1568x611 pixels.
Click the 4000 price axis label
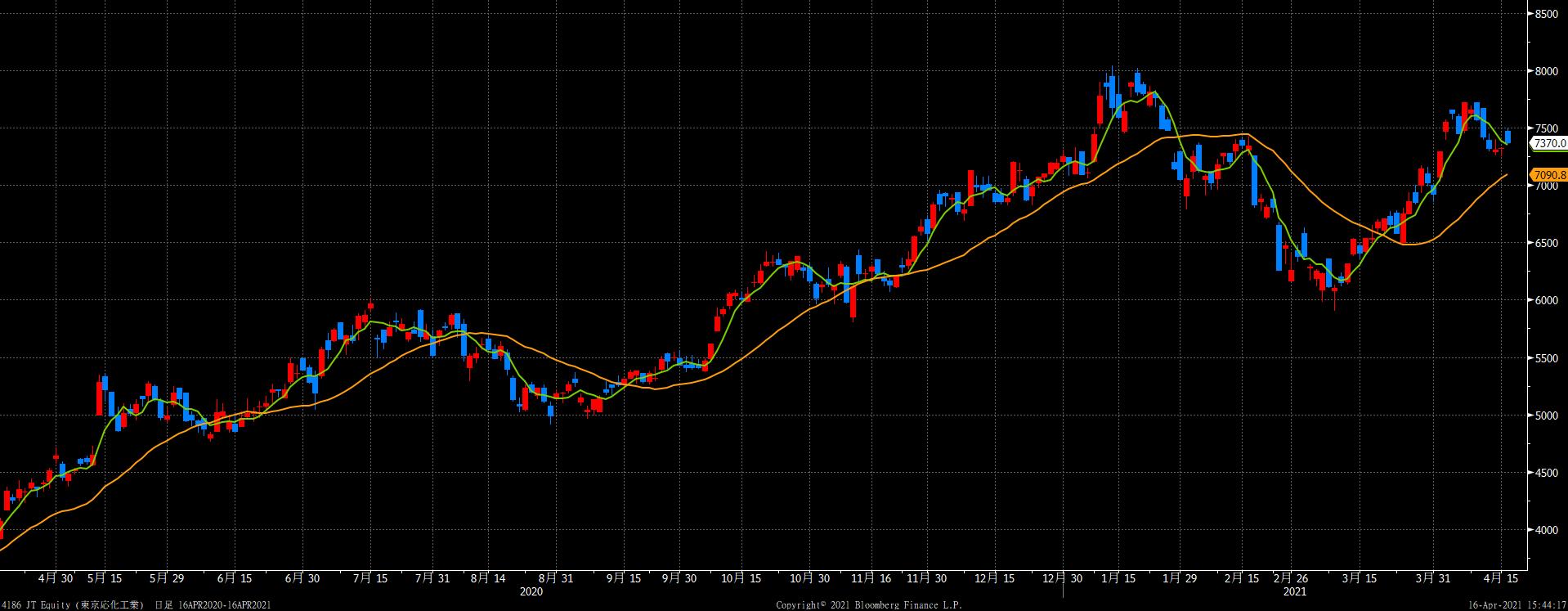click(1548, 530)
